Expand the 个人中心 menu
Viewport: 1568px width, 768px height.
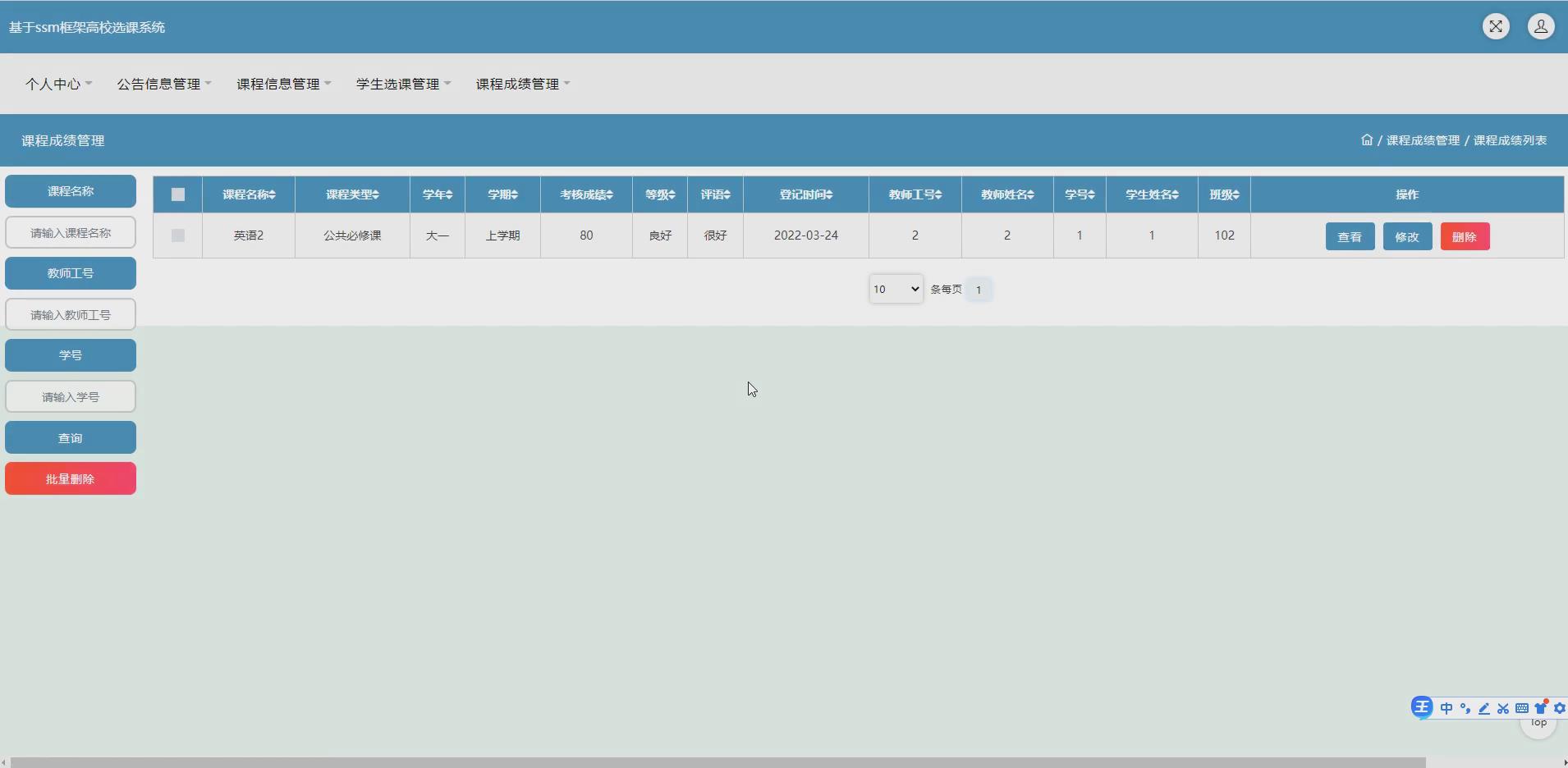point(58,84)
